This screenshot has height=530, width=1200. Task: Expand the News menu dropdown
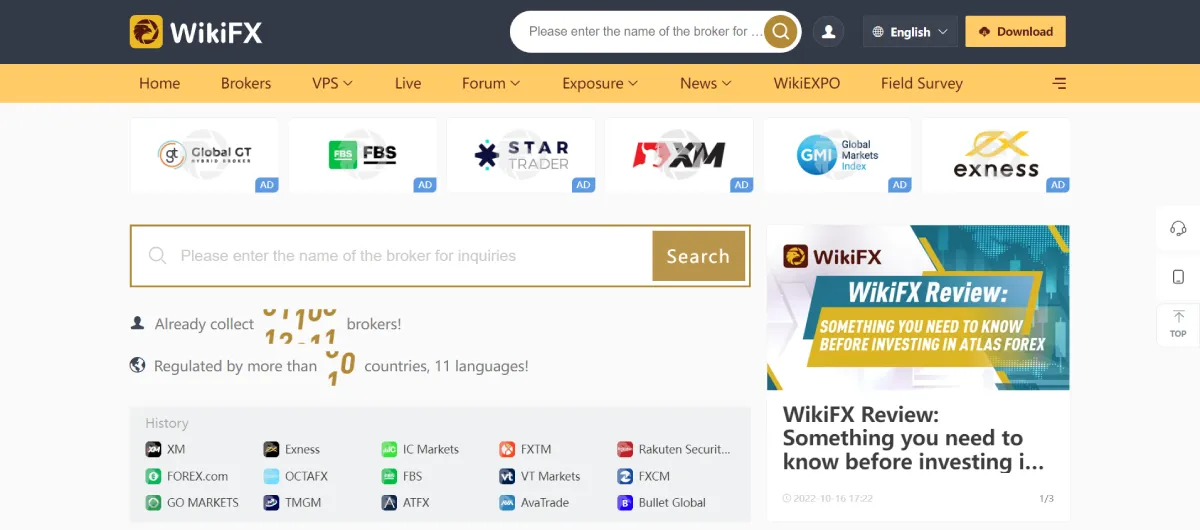[706, 83]
